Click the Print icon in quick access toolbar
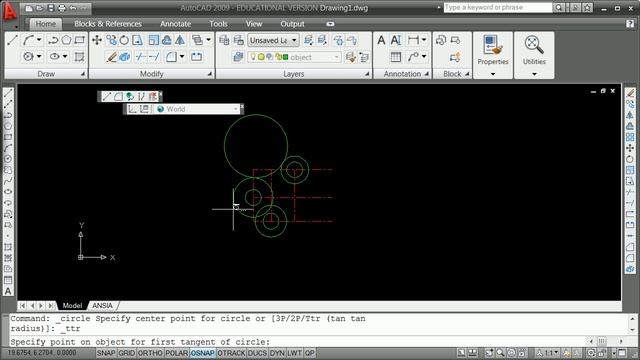The height and width of the screenshot is (360, 640). [62, 8]
